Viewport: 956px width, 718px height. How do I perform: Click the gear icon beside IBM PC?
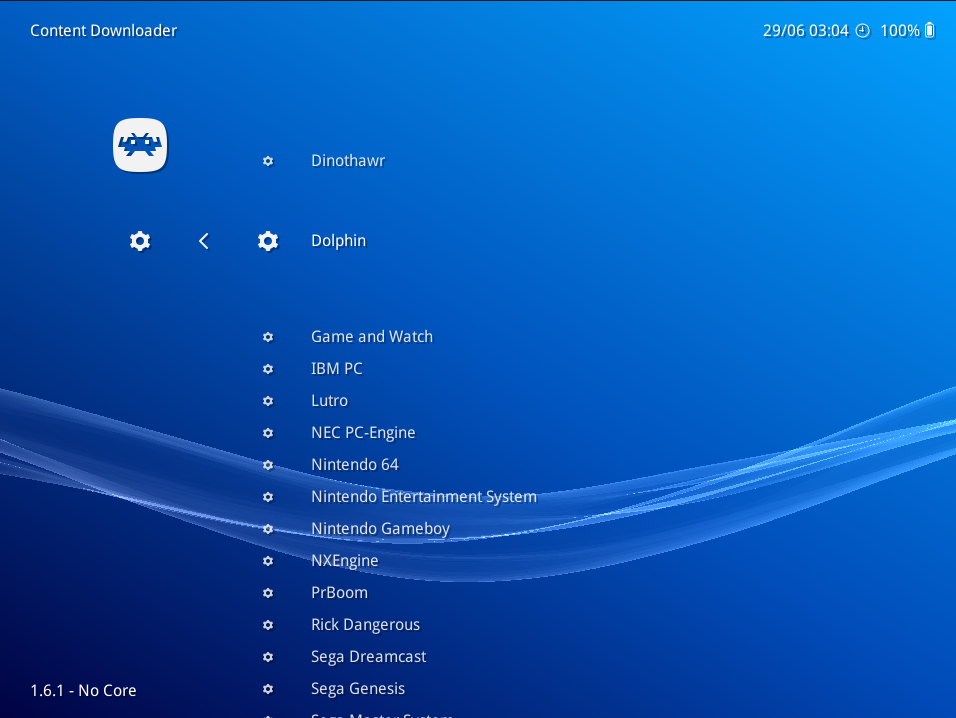pyautogui.click(x=268, y=369)
